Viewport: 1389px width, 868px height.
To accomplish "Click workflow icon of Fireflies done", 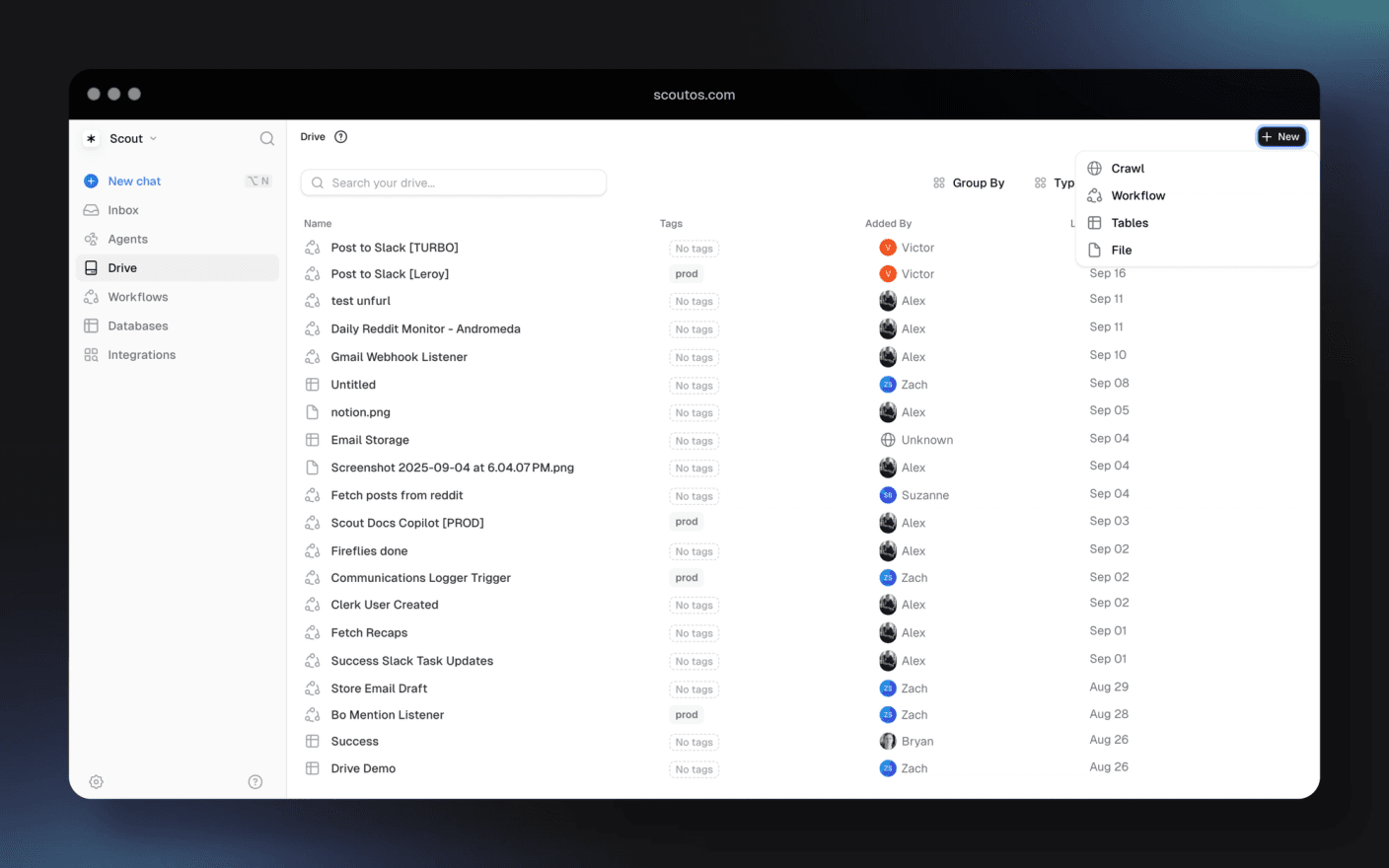I will (313, 551).
